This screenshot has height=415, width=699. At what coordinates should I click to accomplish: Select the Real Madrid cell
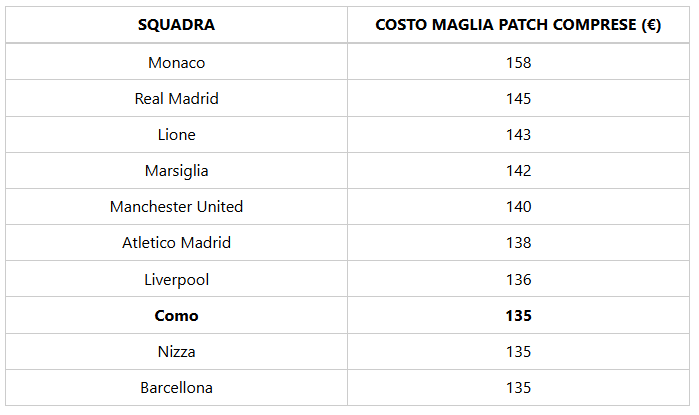pyautogui.click(x=176, y=98)
